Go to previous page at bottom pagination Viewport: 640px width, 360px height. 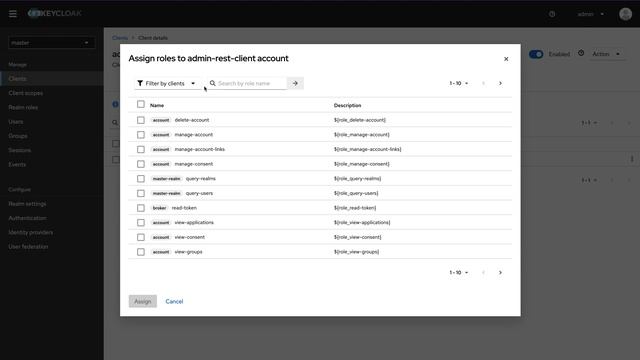click(x=483, y=272)
